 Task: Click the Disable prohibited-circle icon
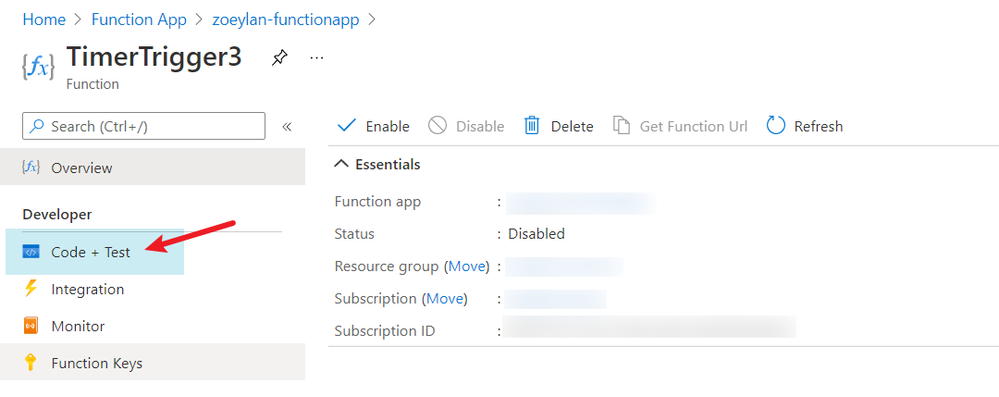[437, 126]
